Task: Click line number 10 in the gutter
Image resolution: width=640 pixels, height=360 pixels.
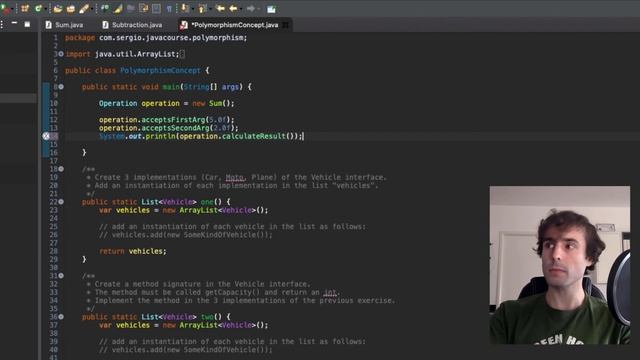Action: 53,103
